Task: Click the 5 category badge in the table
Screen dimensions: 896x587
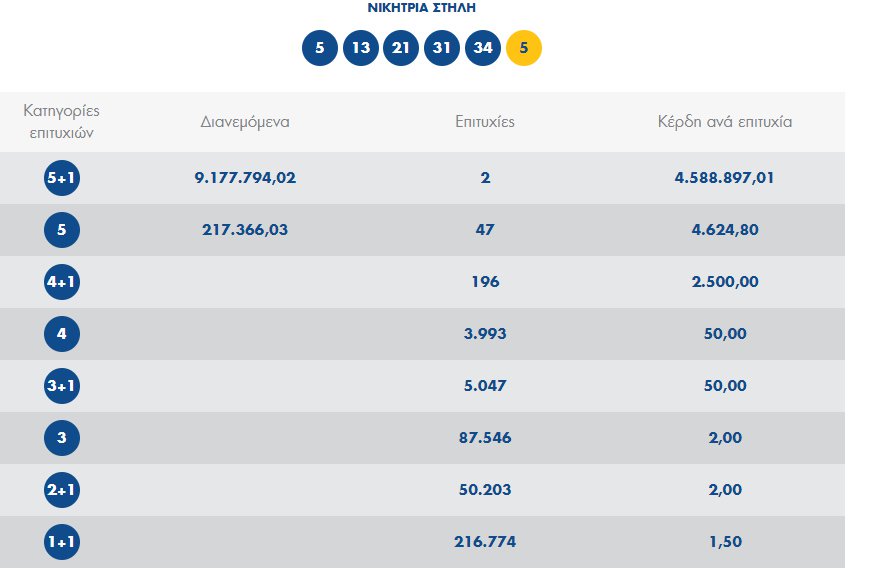Action: tap(62, 230)
